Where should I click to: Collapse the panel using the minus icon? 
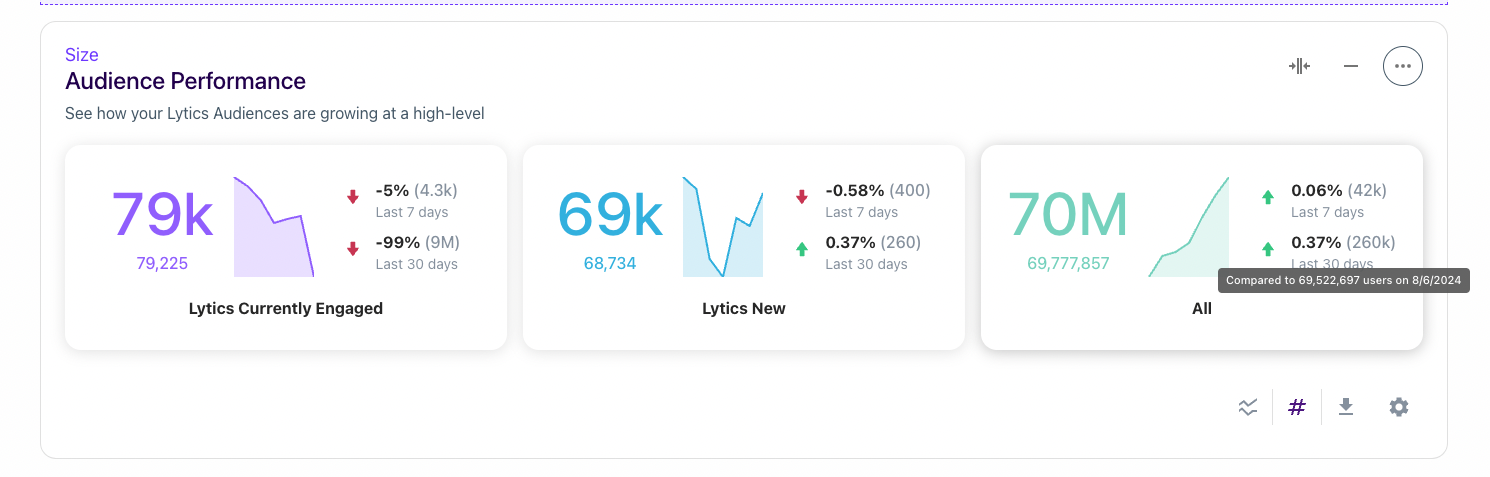click(x=1351, y=66)
